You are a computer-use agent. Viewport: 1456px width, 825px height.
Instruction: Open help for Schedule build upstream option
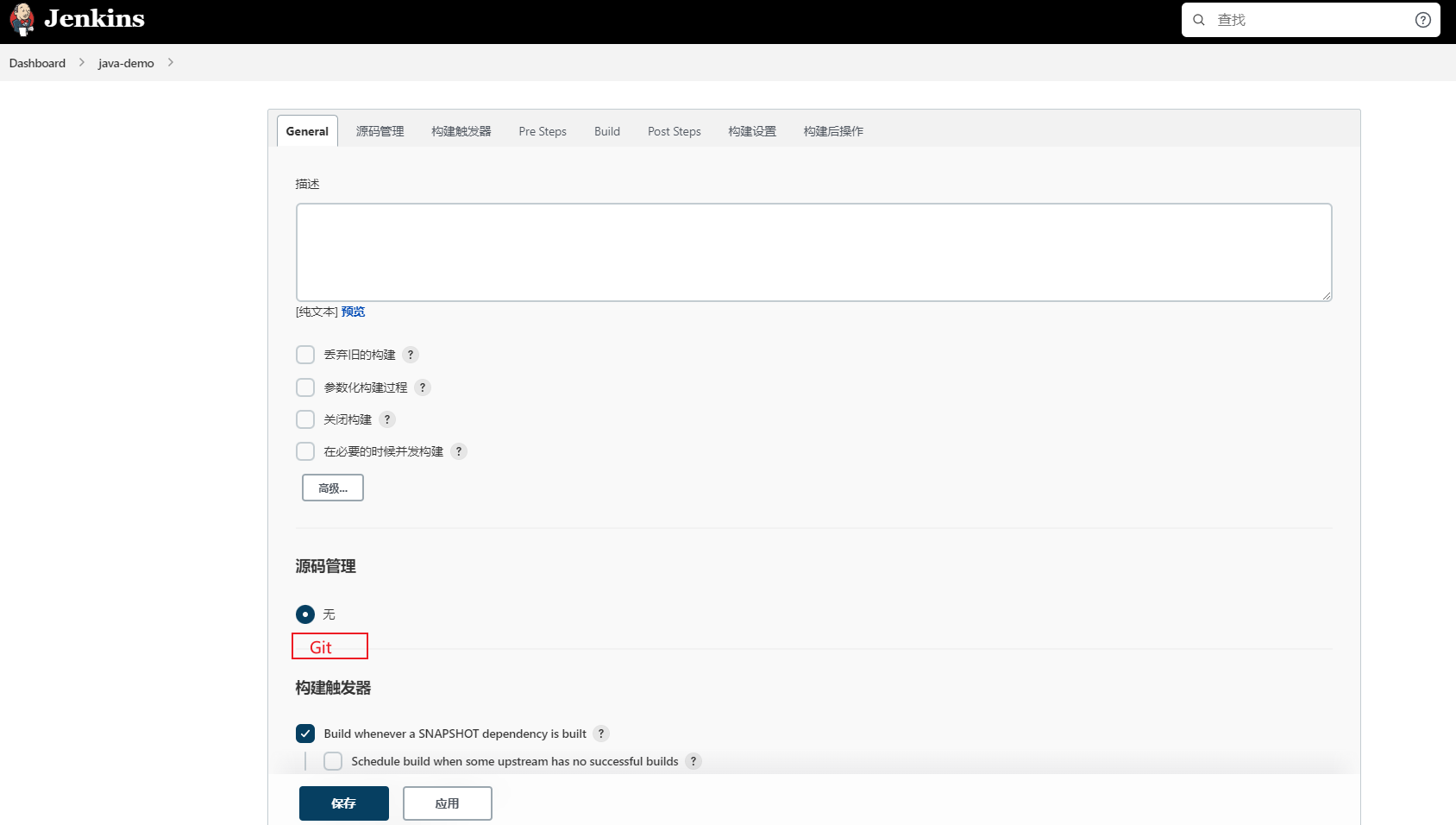pos(693,761)
